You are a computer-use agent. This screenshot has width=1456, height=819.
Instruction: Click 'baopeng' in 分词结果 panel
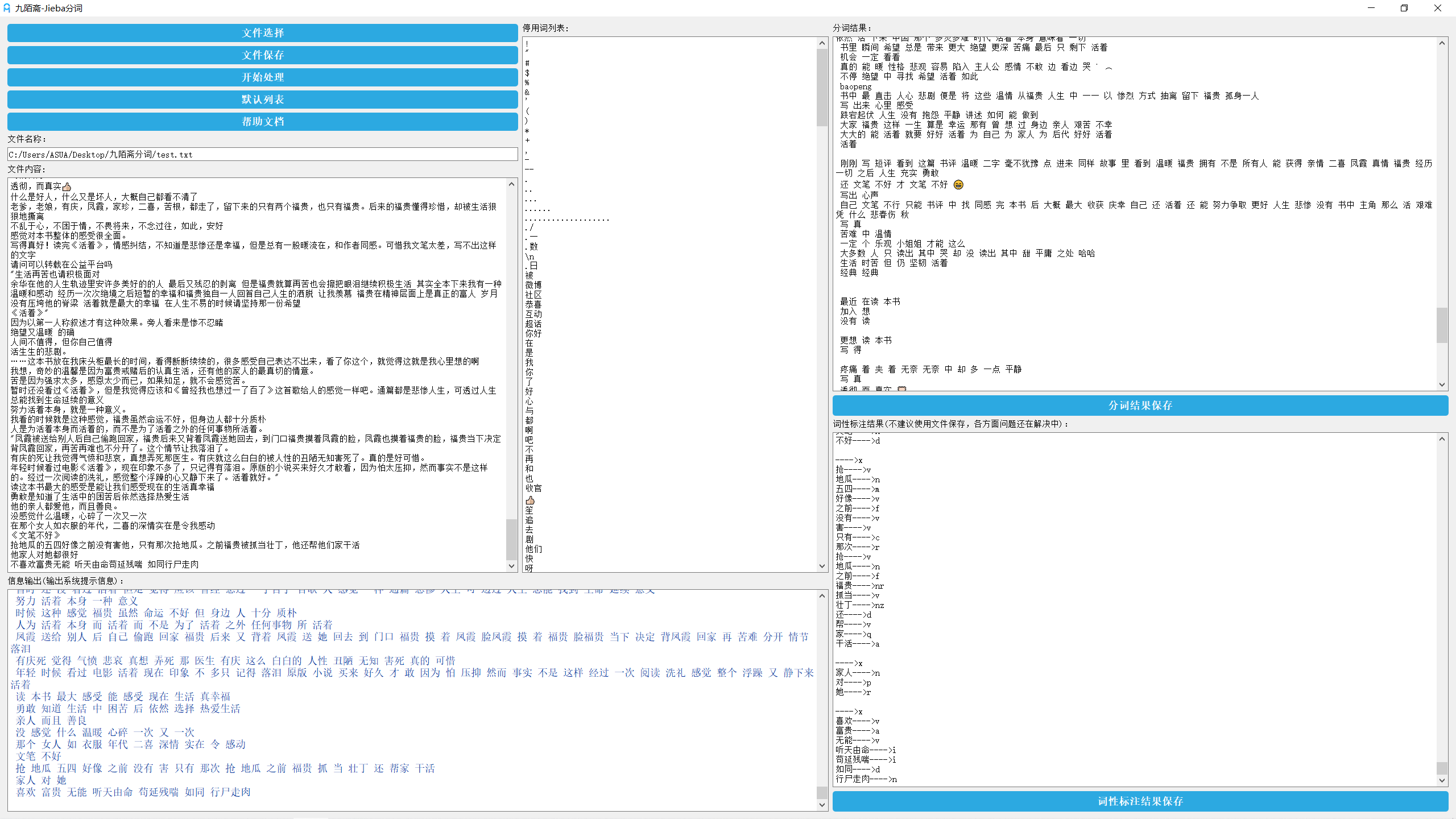pyautogui.click(x=855, y=86)
